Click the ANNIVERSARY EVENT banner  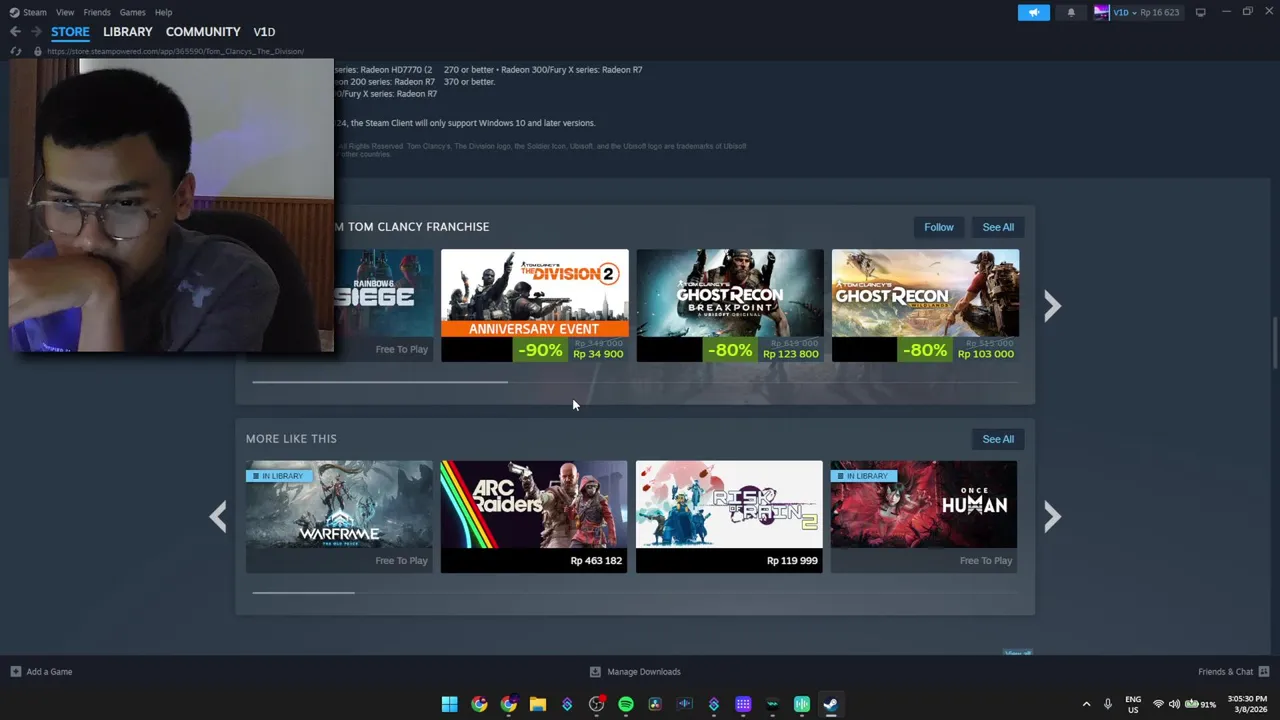click(x=535, y=329)
